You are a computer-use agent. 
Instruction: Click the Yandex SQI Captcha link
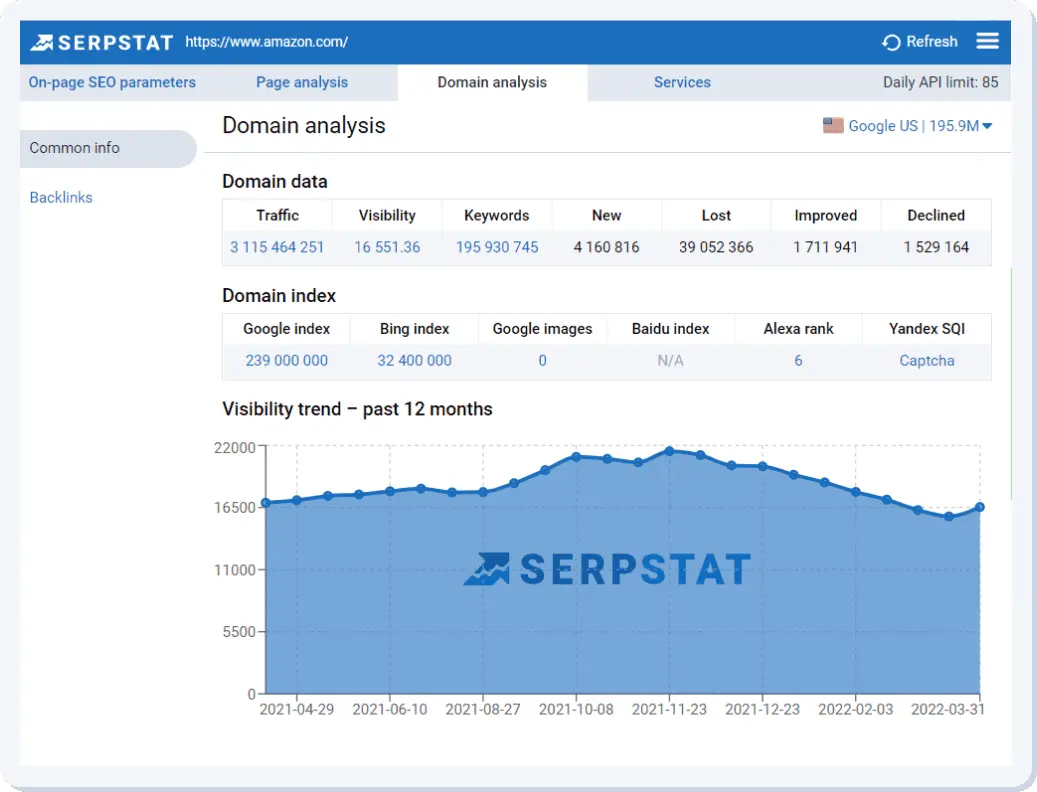pos(927,361)
